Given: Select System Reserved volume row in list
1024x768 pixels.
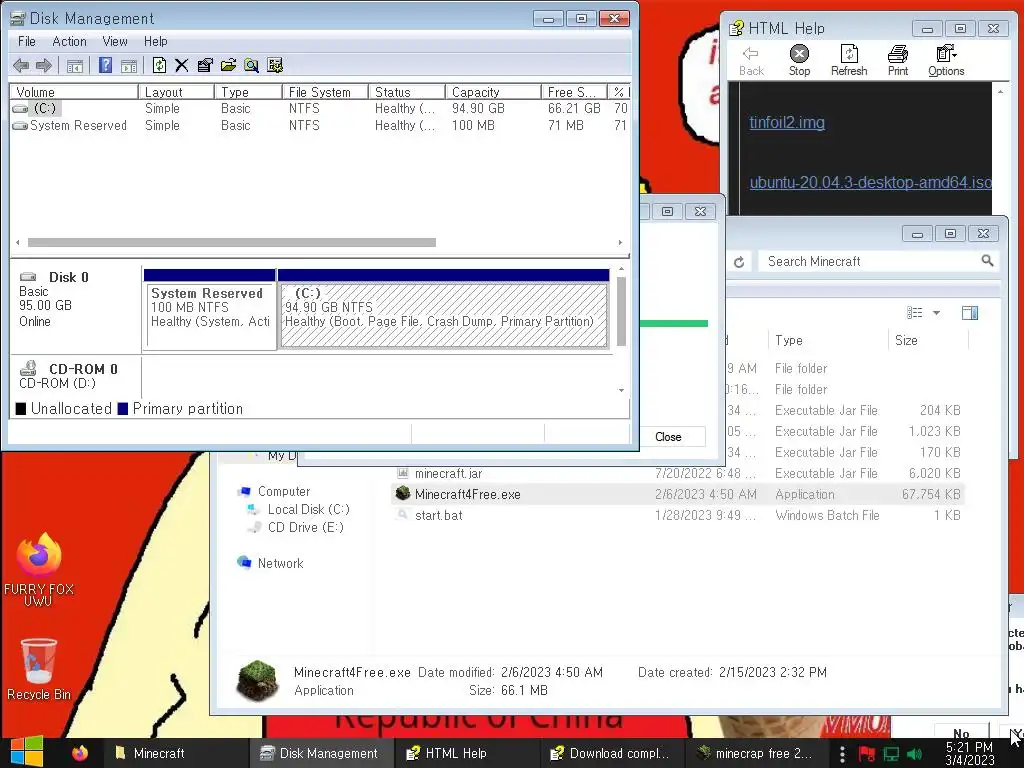Looking at the screenshot, I should pos(320,125).
